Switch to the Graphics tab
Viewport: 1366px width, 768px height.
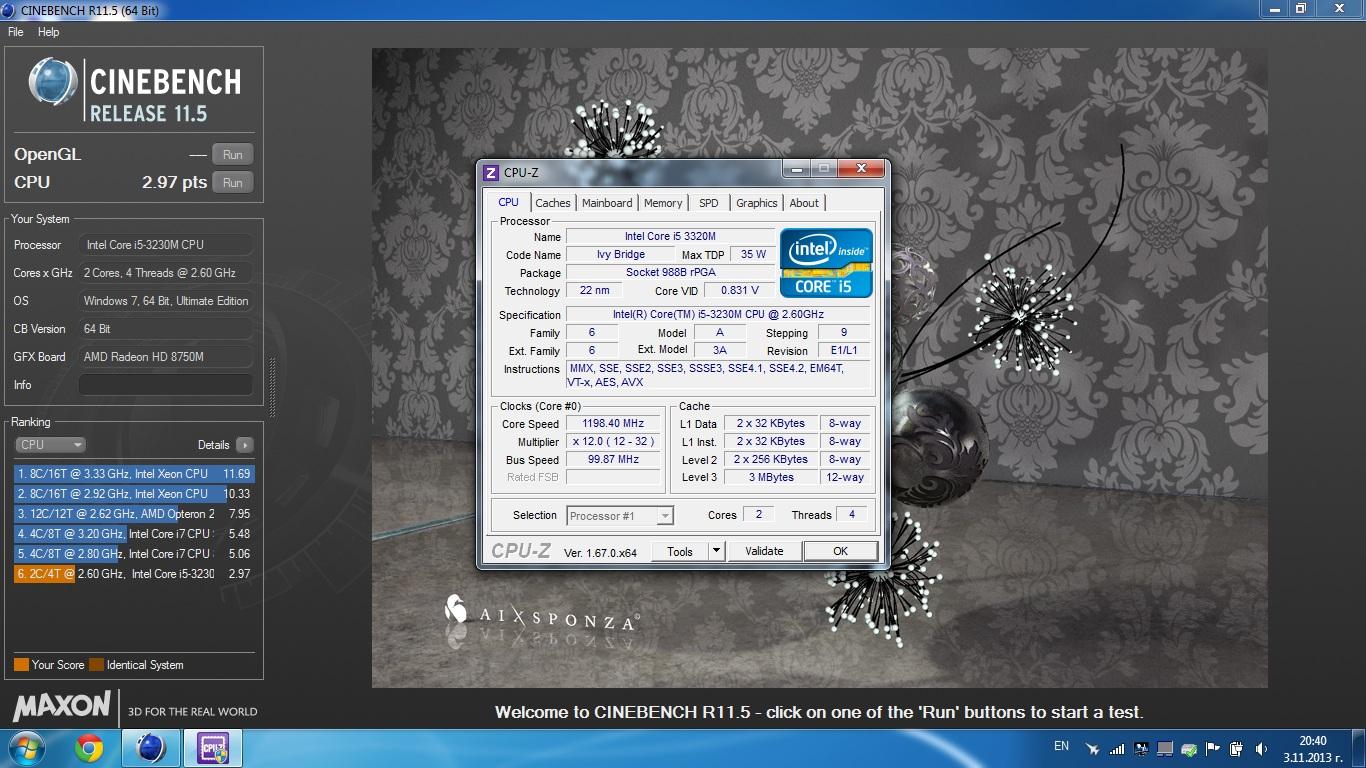coord(757,203)
